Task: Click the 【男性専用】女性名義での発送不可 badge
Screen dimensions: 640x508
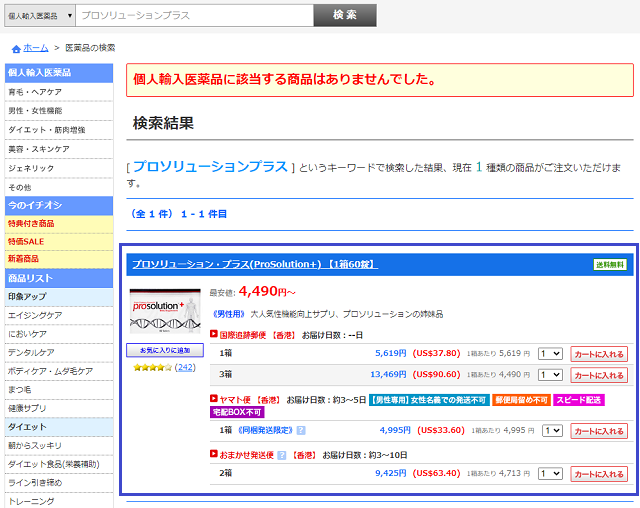Action: pyautogui.click(x=429, y=400)
